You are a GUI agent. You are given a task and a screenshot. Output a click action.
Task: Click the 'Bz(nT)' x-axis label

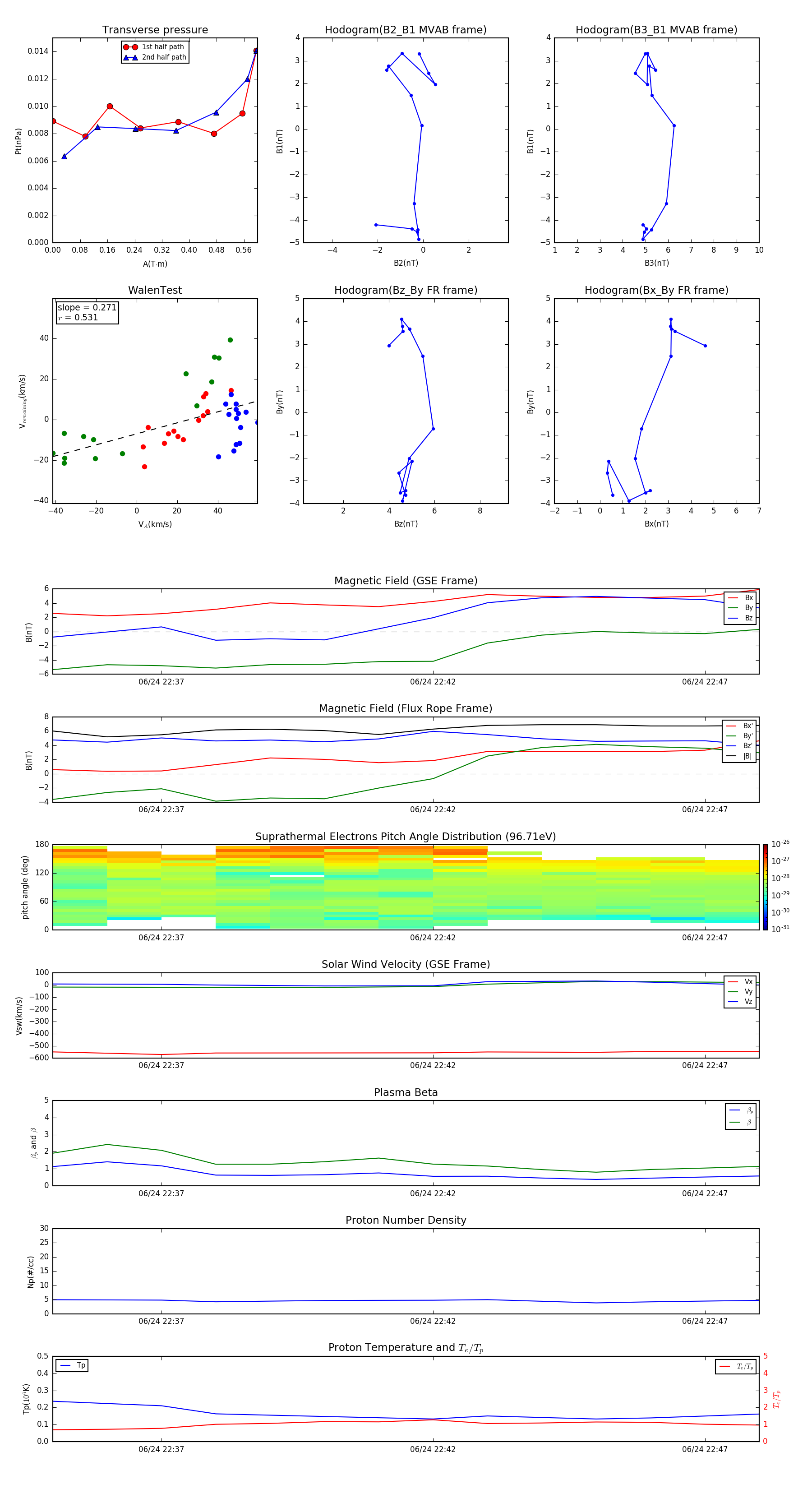[x=406, y=524]
